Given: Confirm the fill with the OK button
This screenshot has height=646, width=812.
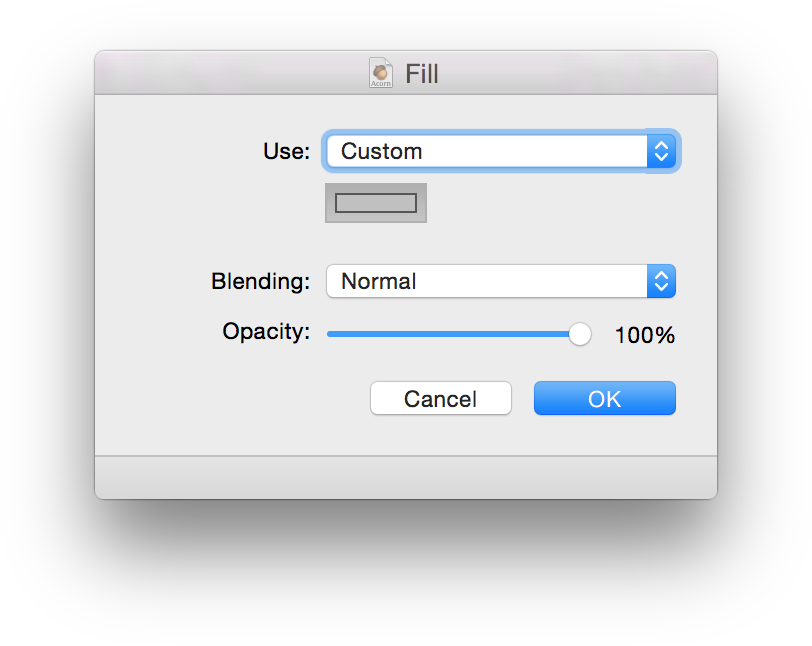Looking at the screenshot, I should click(604, 398).
